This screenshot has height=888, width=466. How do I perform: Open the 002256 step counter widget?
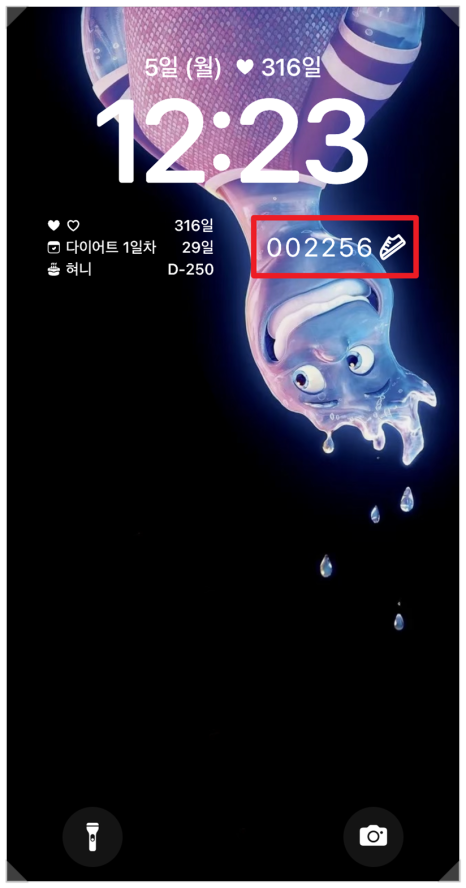coord(336,247)
